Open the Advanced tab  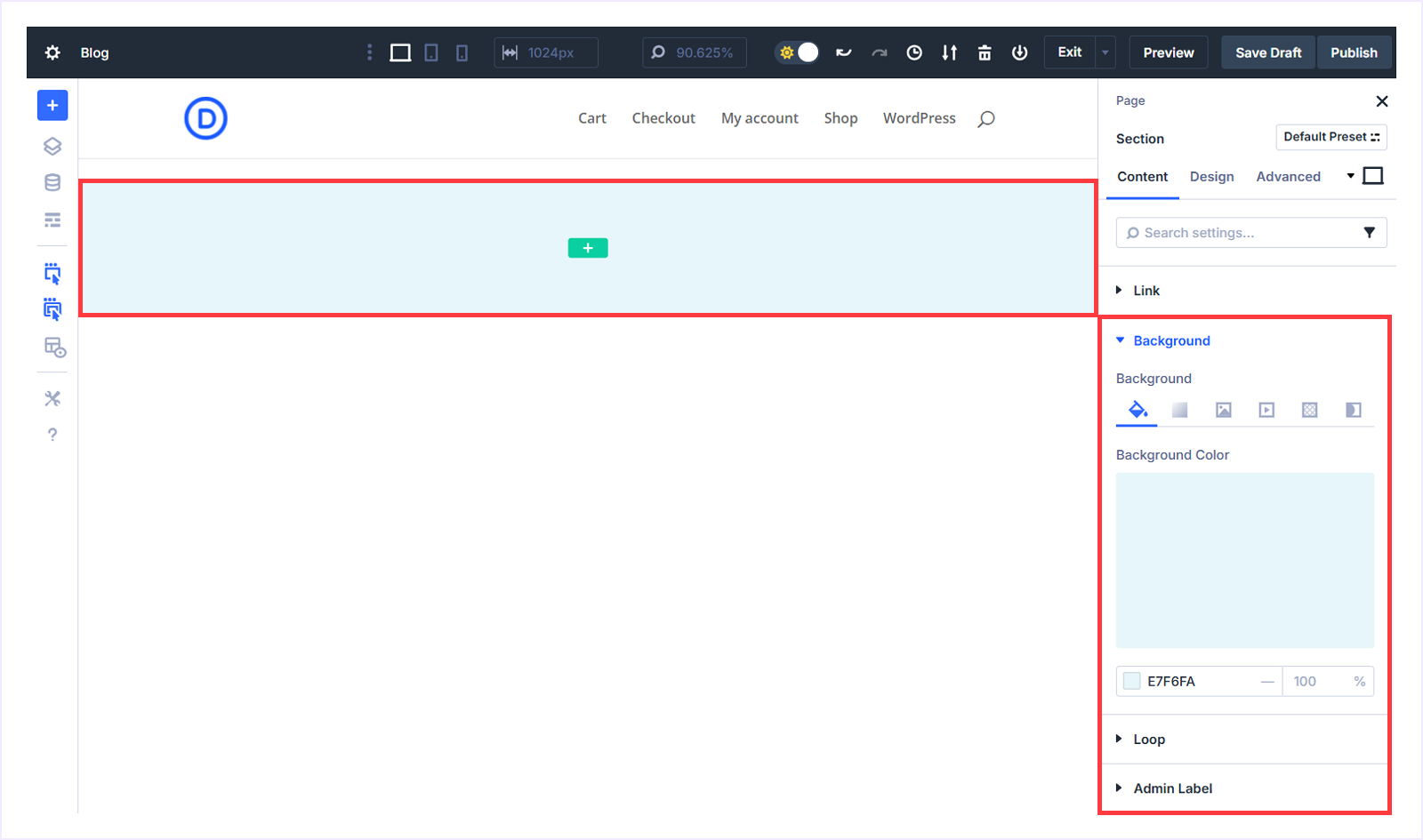(x=1289, y=176)
